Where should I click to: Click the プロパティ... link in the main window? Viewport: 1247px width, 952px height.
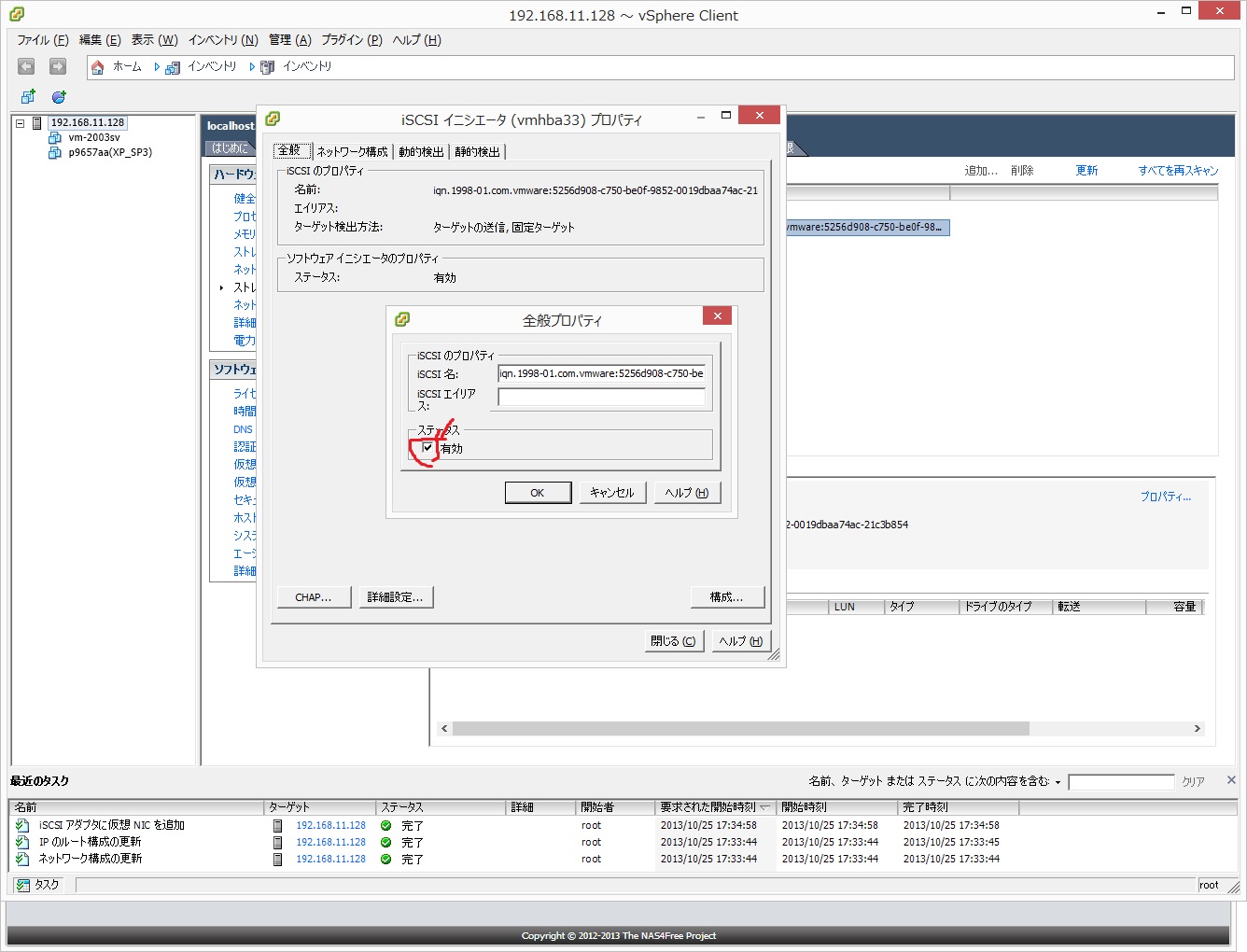[x=1166, y=497]
